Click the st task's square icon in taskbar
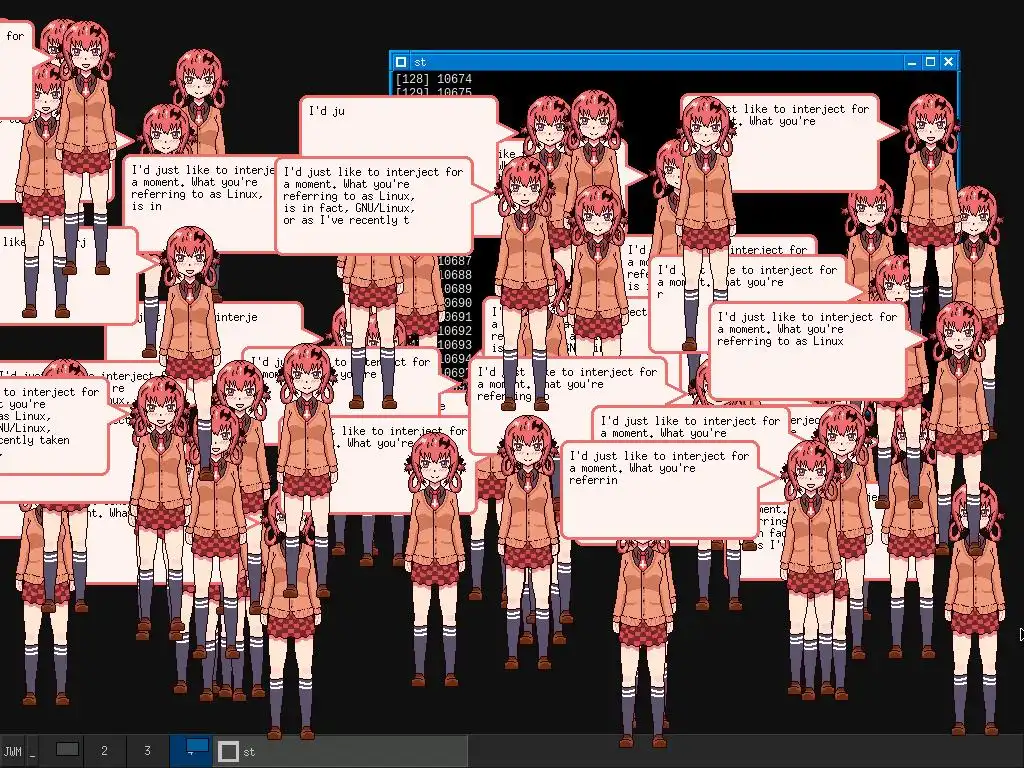This screenshot has width=1024, height=768. tap(228, 752)
